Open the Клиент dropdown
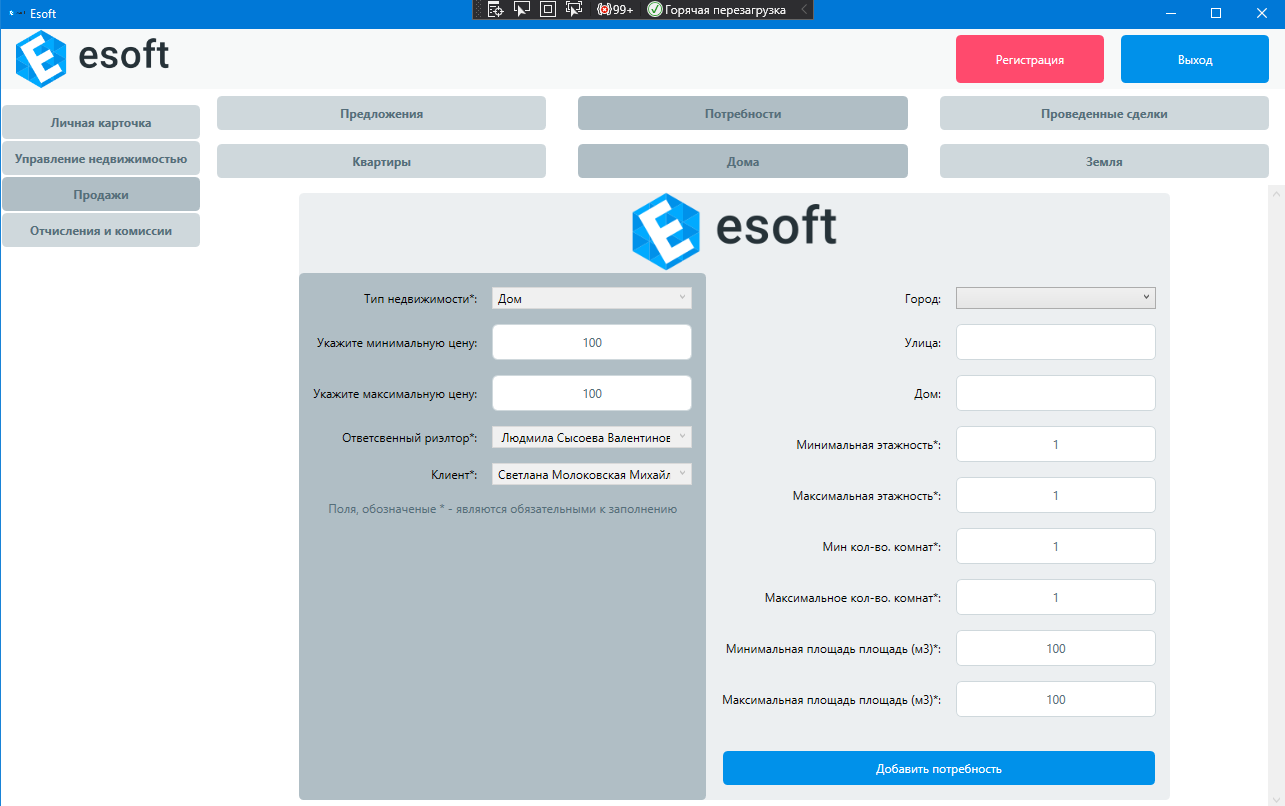Image resolution: width=1285 pixels, height=806 pixels. click(x=591, y=473)
